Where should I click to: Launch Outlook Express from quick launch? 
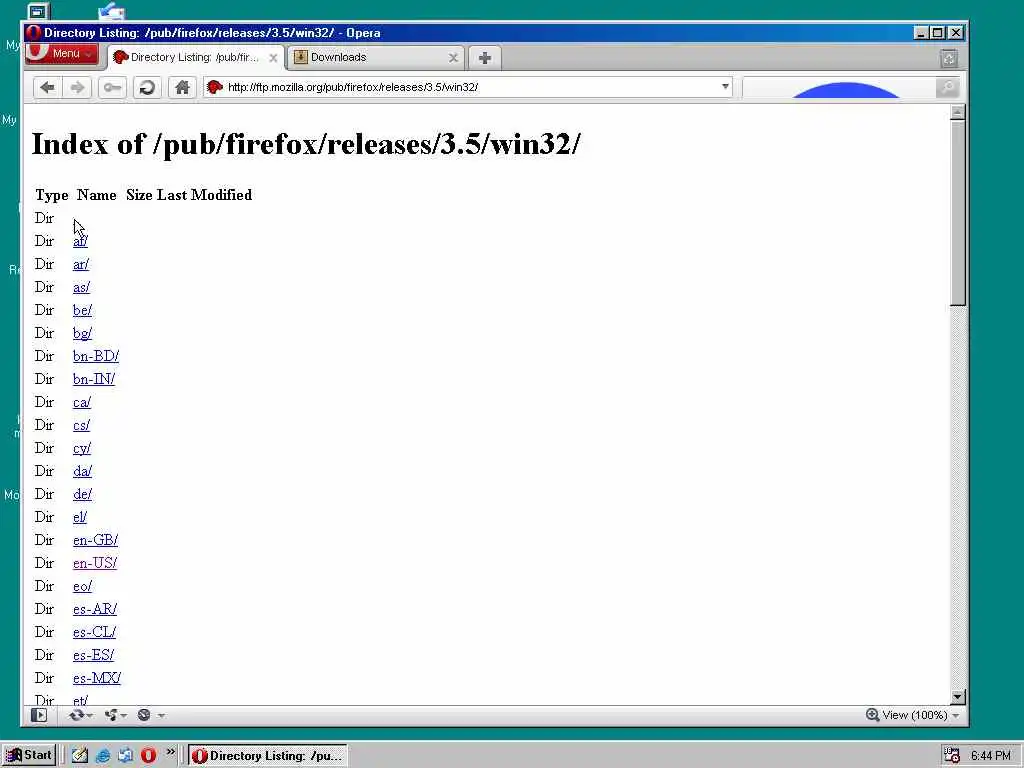pyautogui.click(x=125, y=756)
